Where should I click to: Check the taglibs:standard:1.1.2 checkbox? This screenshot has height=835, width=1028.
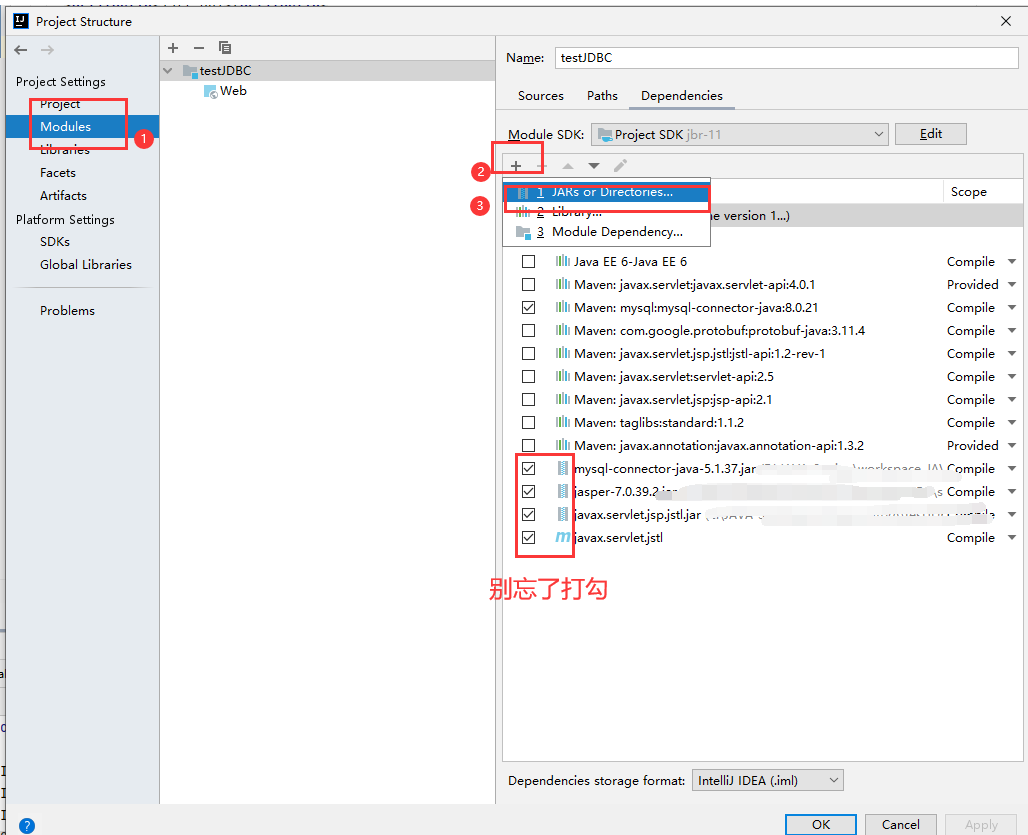528,422
